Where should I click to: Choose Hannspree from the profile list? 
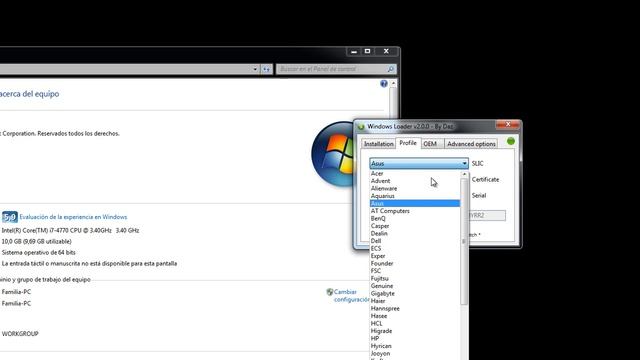coord(415,309)
